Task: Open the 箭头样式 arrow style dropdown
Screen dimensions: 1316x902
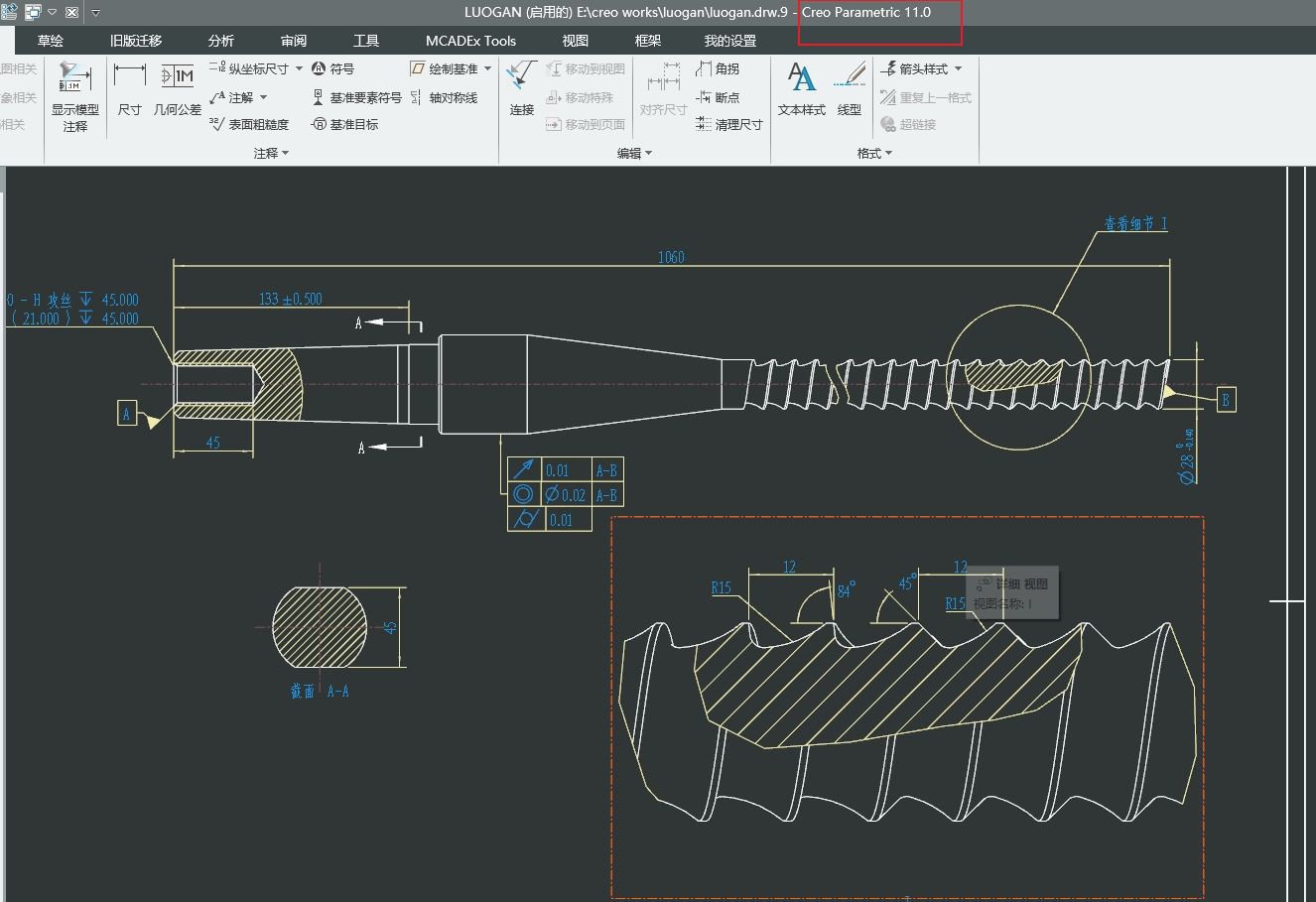Action: (958, 68)
